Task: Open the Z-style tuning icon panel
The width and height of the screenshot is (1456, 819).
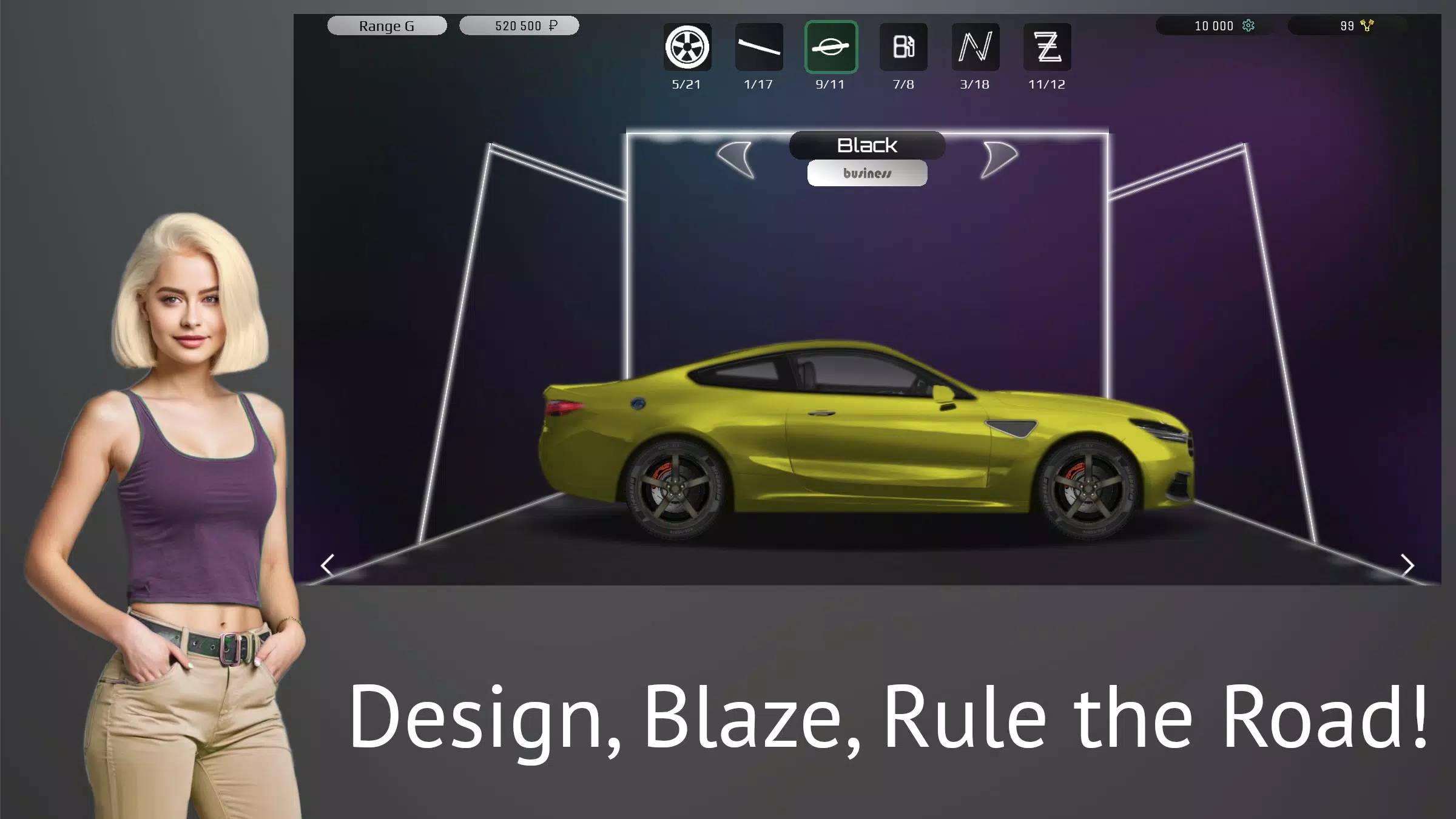Action: (1046, 46)
